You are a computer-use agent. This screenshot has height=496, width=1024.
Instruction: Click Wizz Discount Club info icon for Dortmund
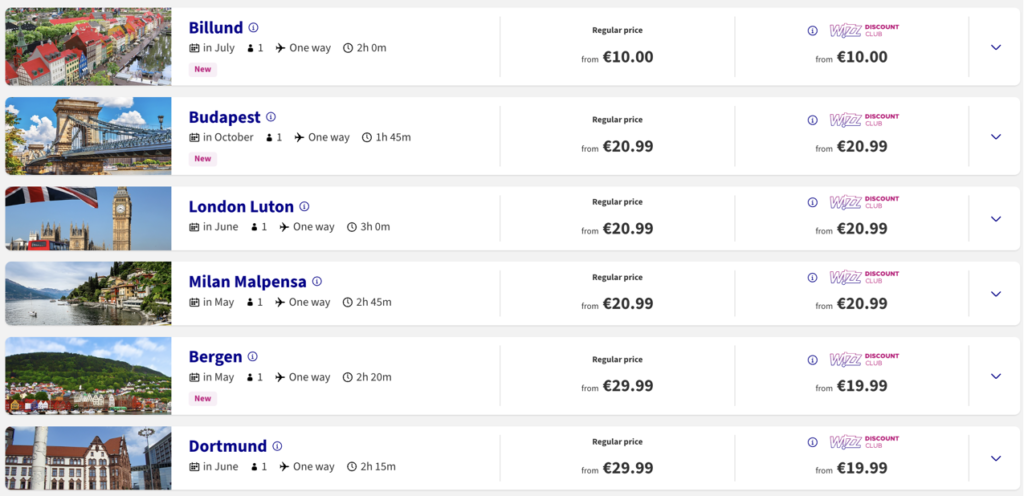pos(812,441)
